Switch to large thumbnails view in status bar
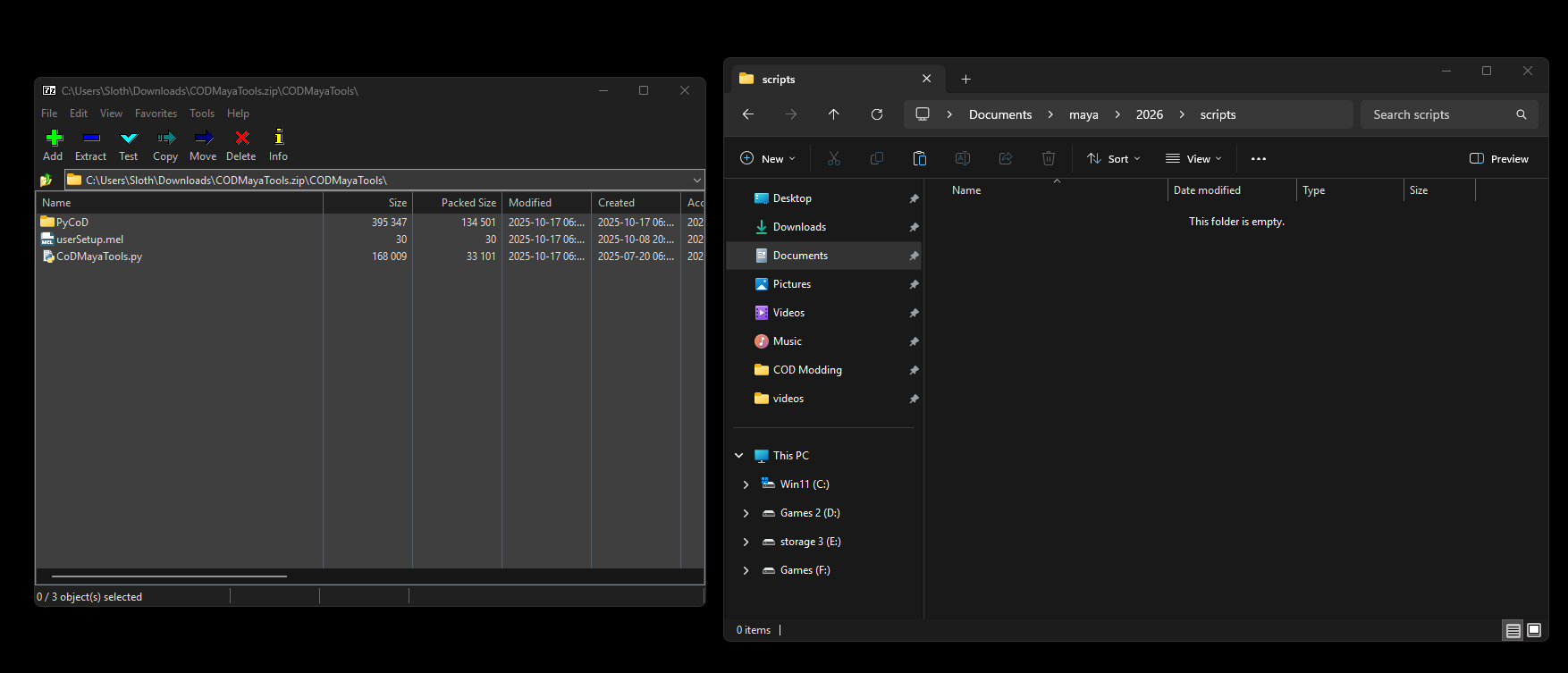The width and height of the screenshot is (1568, 673). point(1534,630)
